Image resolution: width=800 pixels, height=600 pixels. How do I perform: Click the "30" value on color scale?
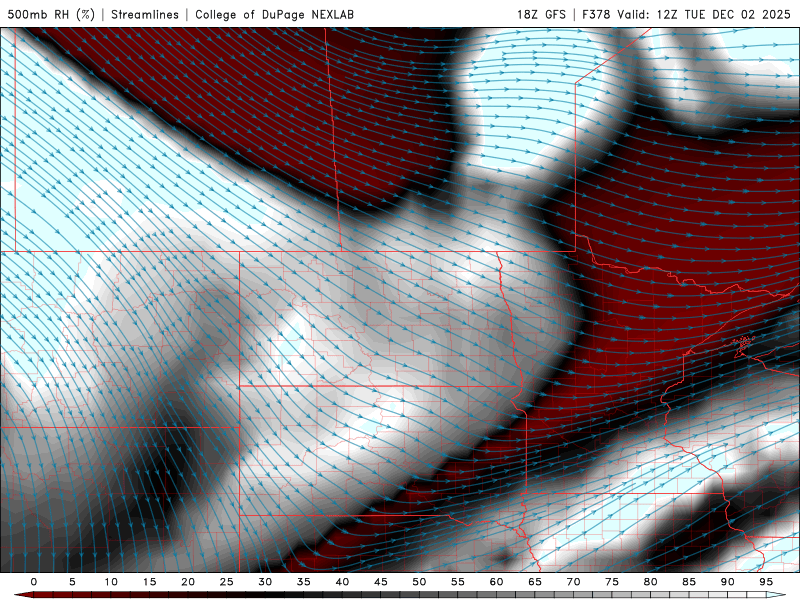(265, 582)
